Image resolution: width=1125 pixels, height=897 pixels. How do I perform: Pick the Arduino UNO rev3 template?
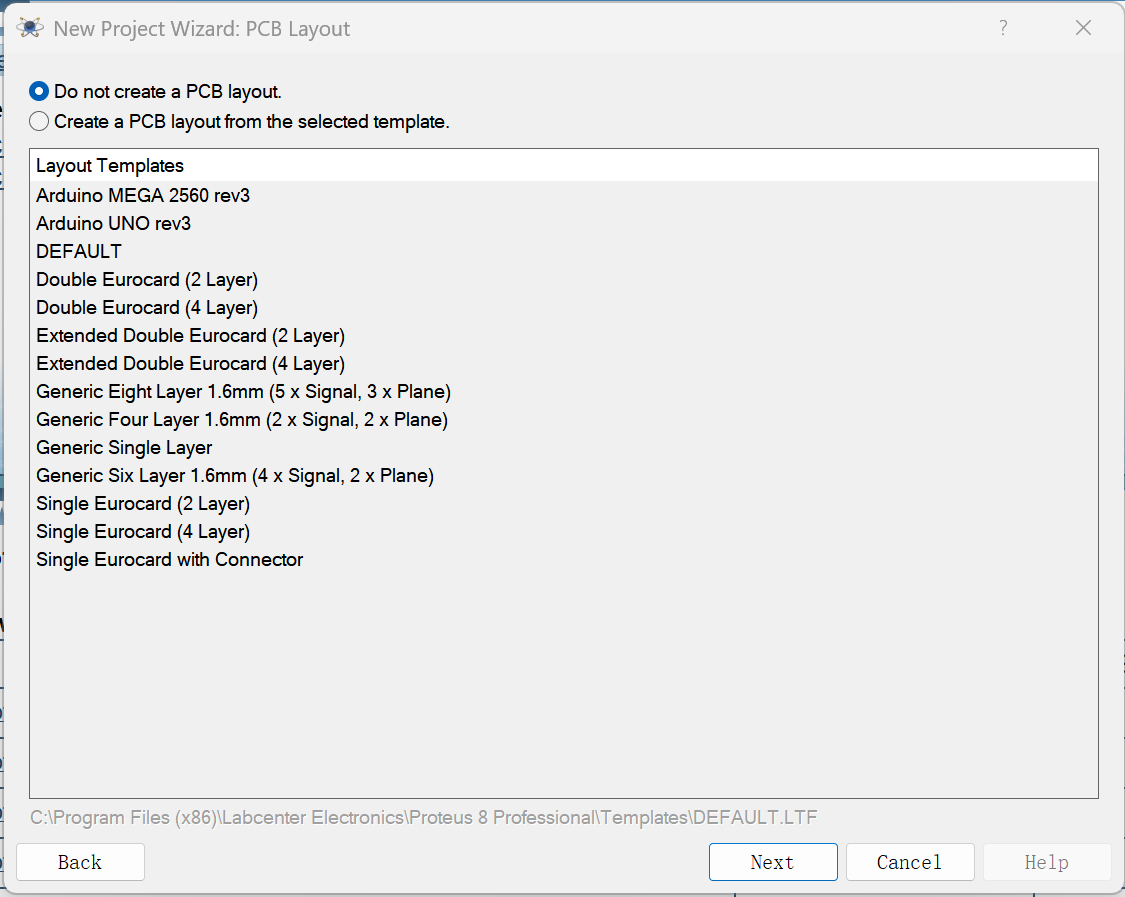click(x=113, y=223)
